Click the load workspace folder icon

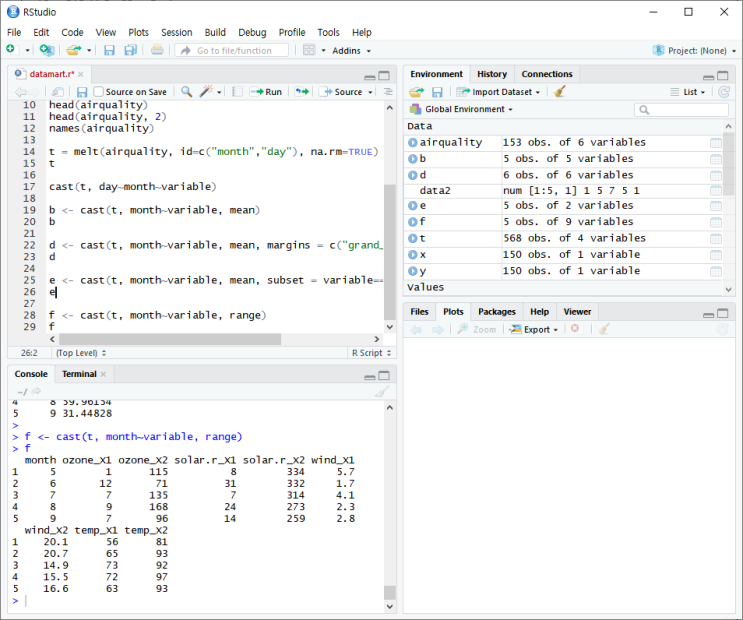pyautogui.click(x=416, y=92)
